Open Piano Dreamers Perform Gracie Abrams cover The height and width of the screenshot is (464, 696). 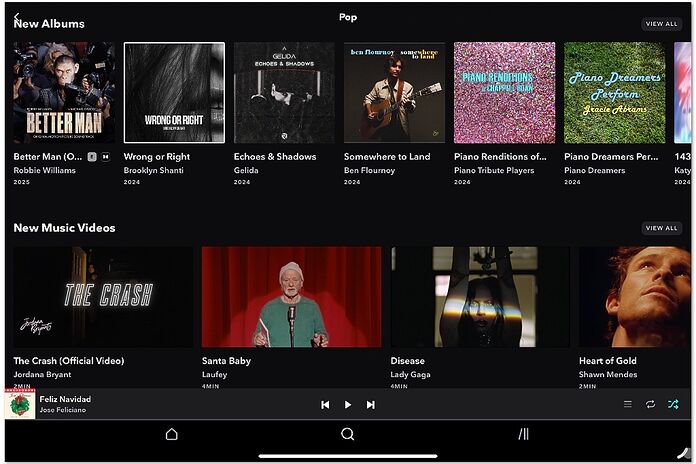click(x=614, y=92)
